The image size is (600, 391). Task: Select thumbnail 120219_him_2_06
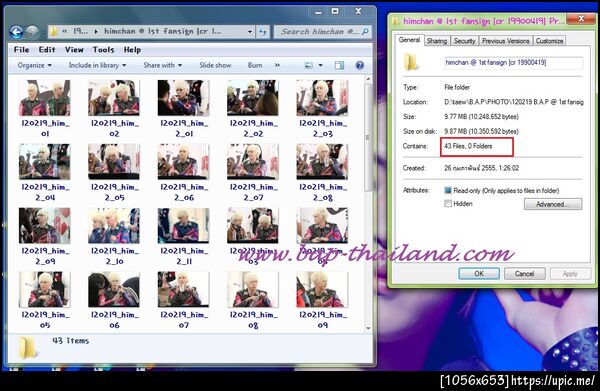point(184,162)
